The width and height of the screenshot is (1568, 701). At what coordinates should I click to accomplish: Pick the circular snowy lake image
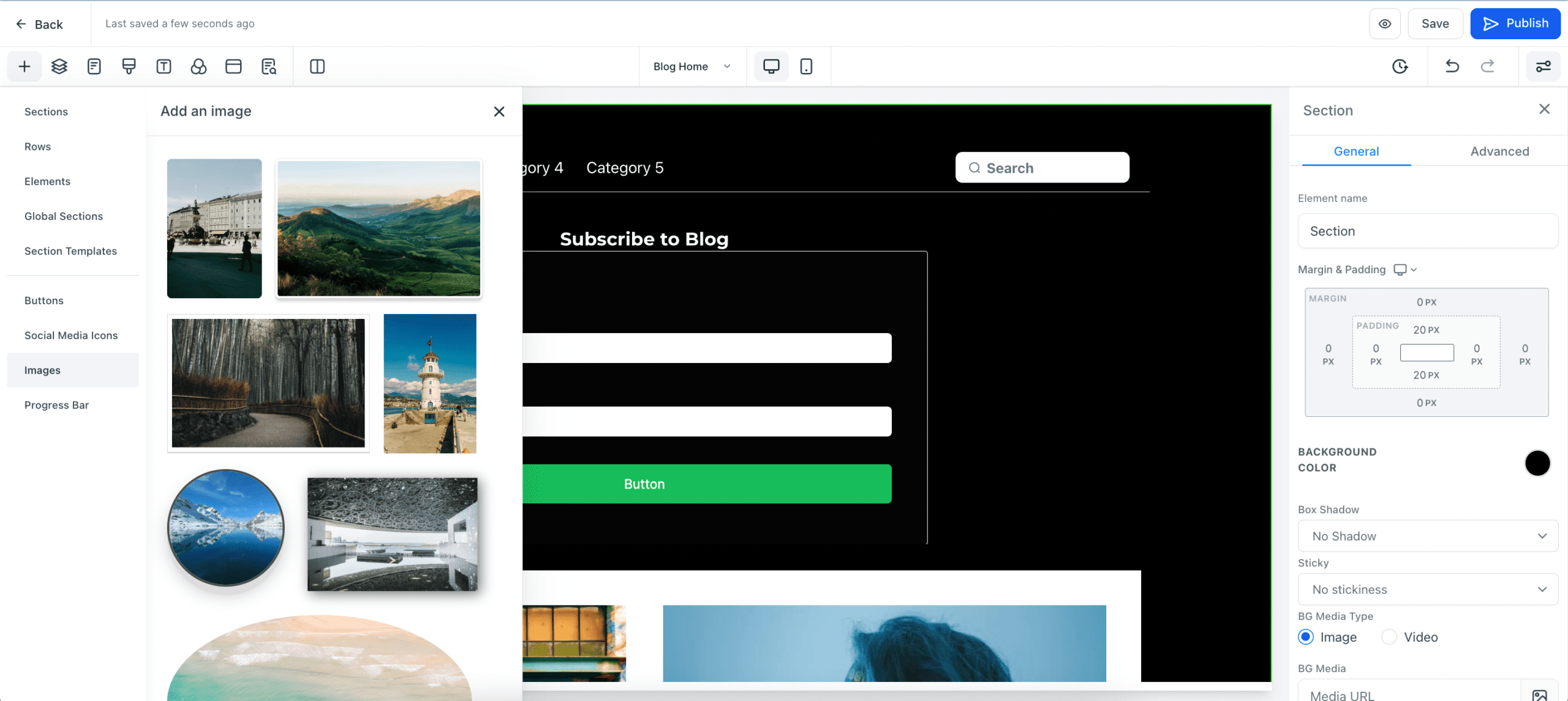pyautogui.click(x=226, y=528)
